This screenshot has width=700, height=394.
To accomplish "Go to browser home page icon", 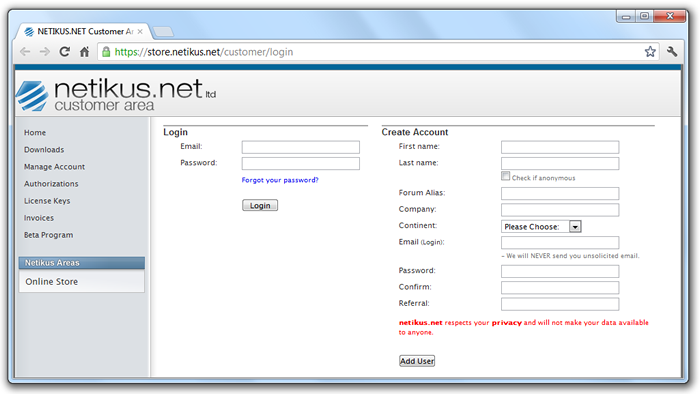I will pyautogui.click(x=84, y=52).
